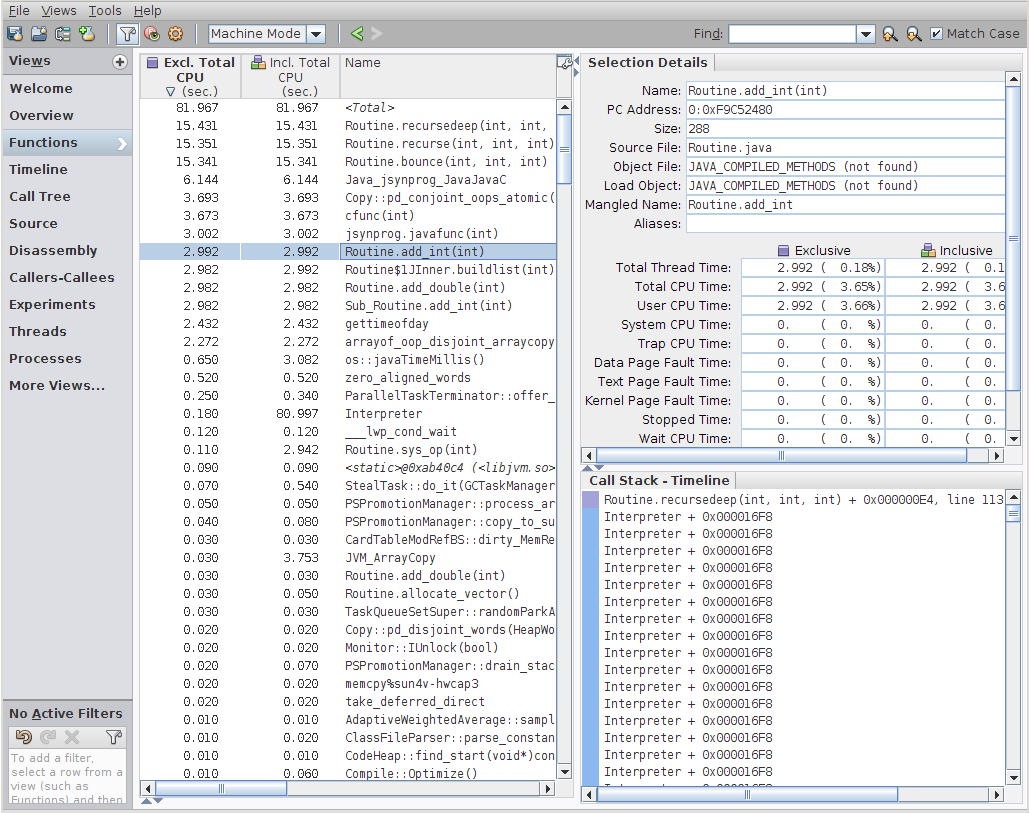Click the greyed redo filter icon
The width and height of the screenshot is (1029, 813).
pyautogui.click(x=48, y=736)
